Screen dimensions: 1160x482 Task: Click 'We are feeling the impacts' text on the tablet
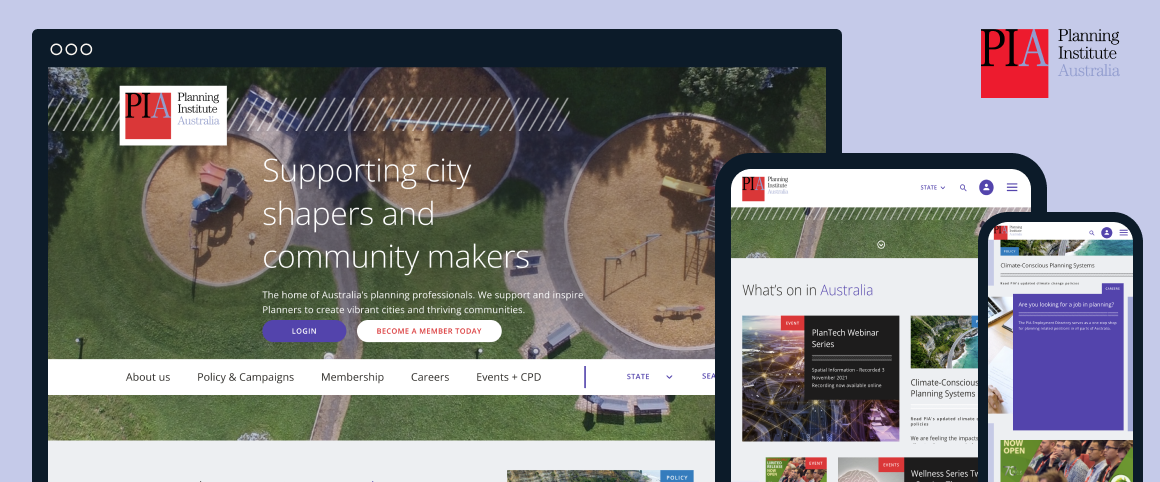(x=944, y=438)
